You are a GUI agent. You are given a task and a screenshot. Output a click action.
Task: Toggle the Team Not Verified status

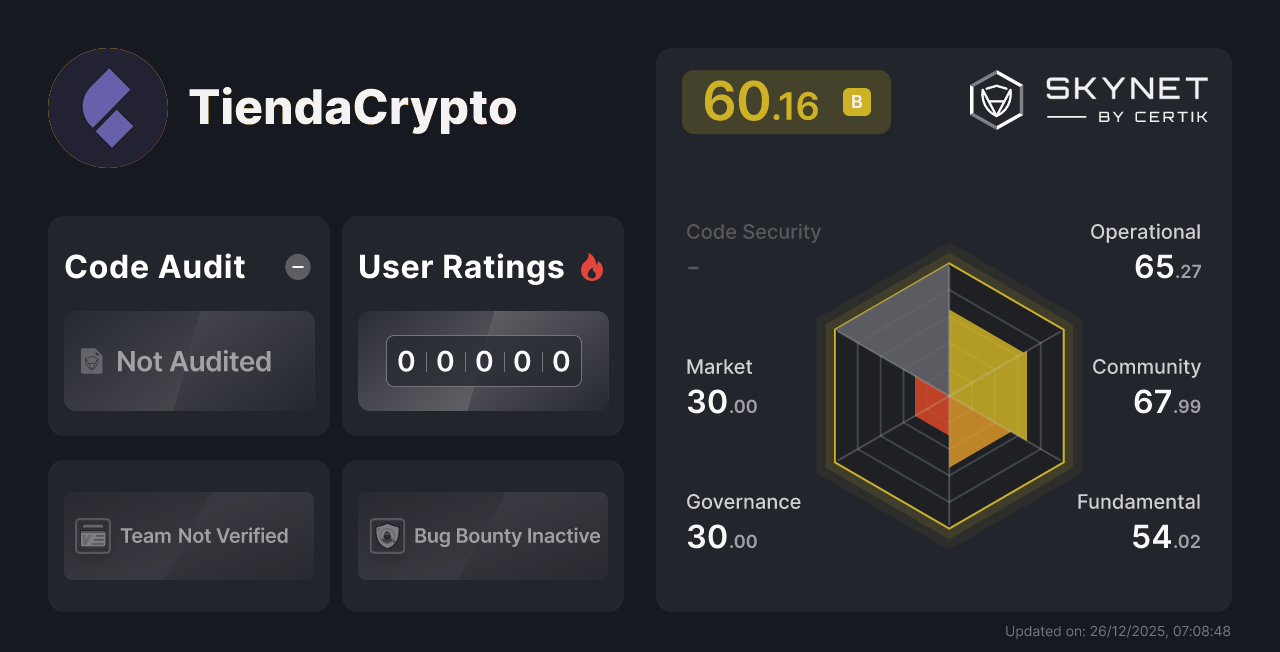[x=189, y=536]
